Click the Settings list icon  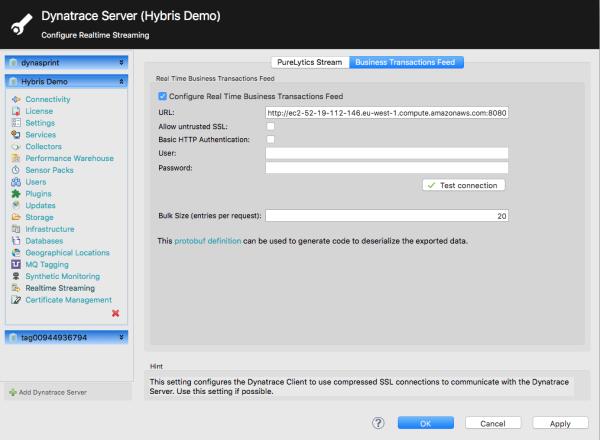(16, 123)
